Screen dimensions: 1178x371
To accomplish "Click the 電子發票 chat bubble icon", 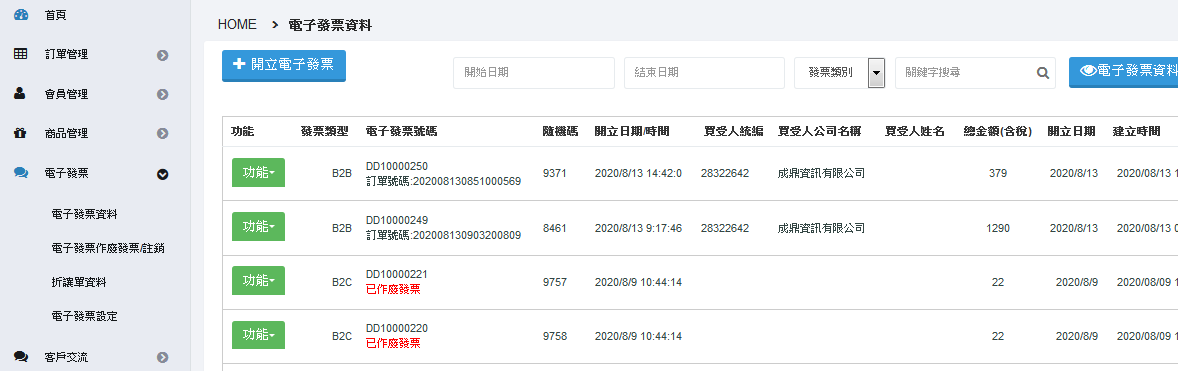I will click(21, 173).
